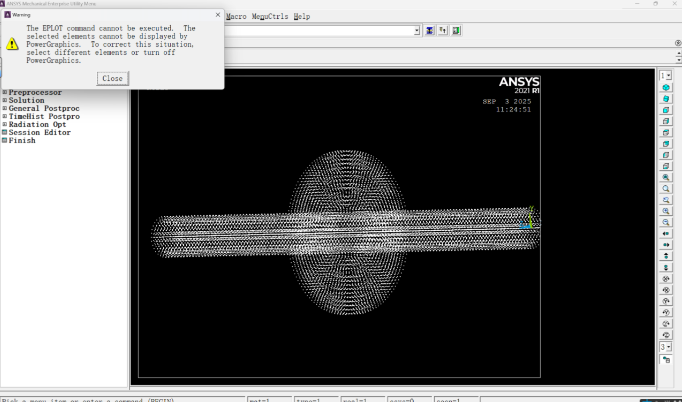
Task: Click the third icon beside command dropdown
Action: coord(456,31)
